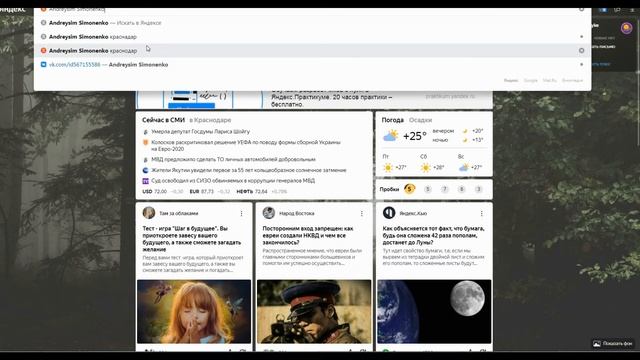Click the VK favicon in the suggestions list
640x360 pixels.
(43, 64)
